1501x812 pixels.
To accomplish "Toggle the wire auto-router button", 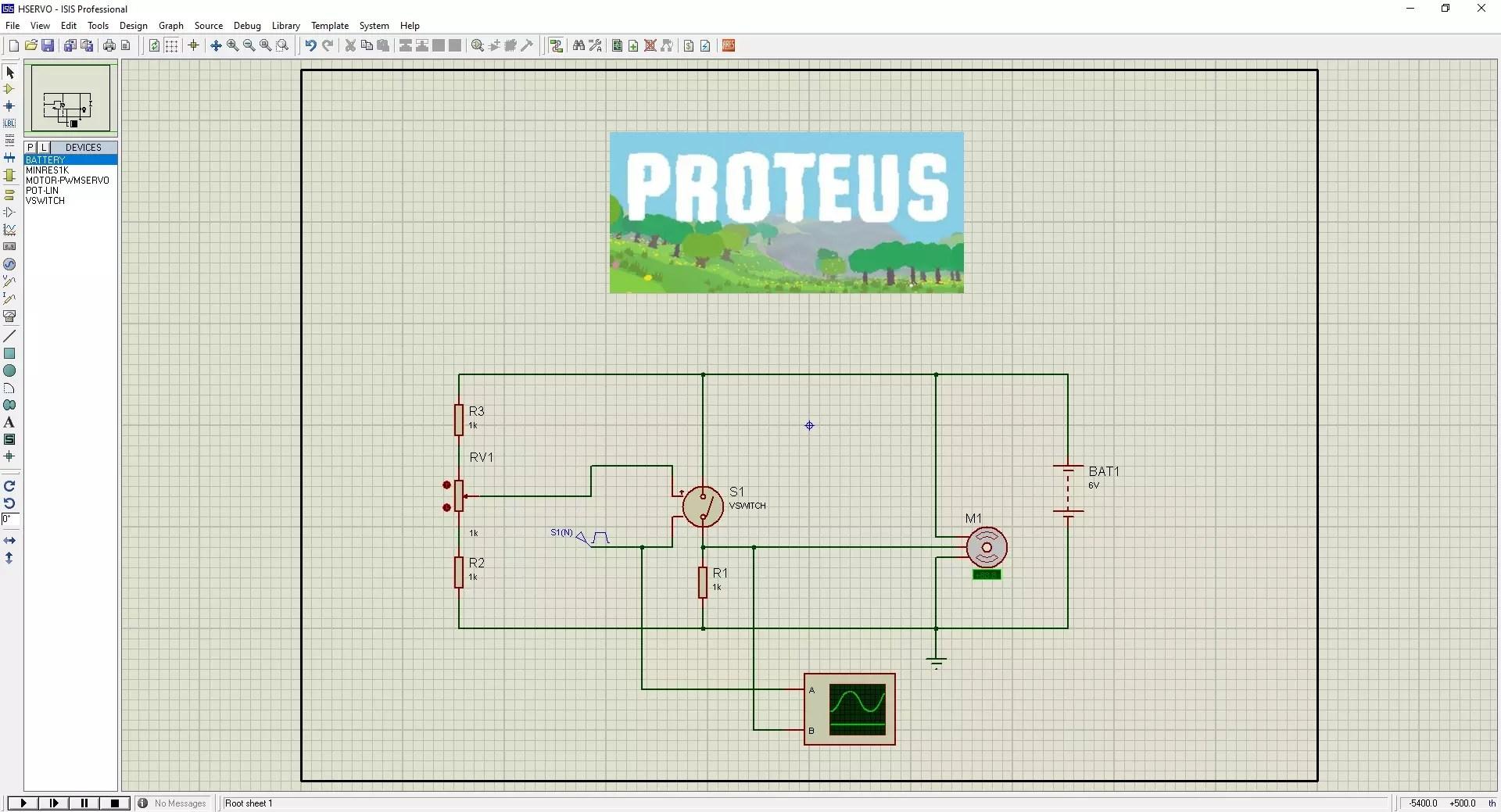I will point(556,46).
